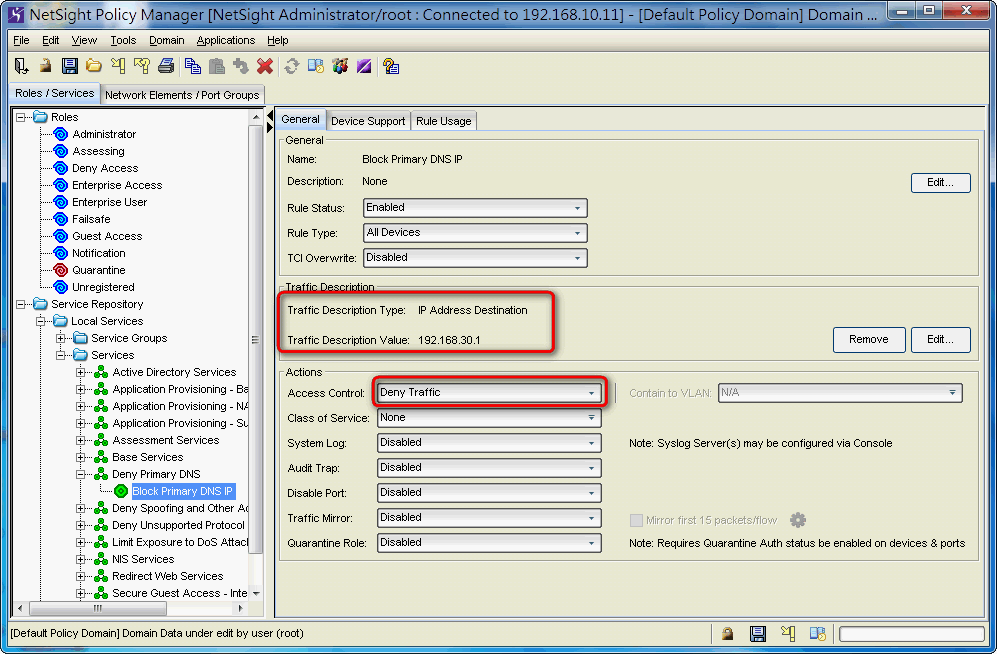Toggle Mirror first 15 packets/flow checkbox

(x=636, y=520)
